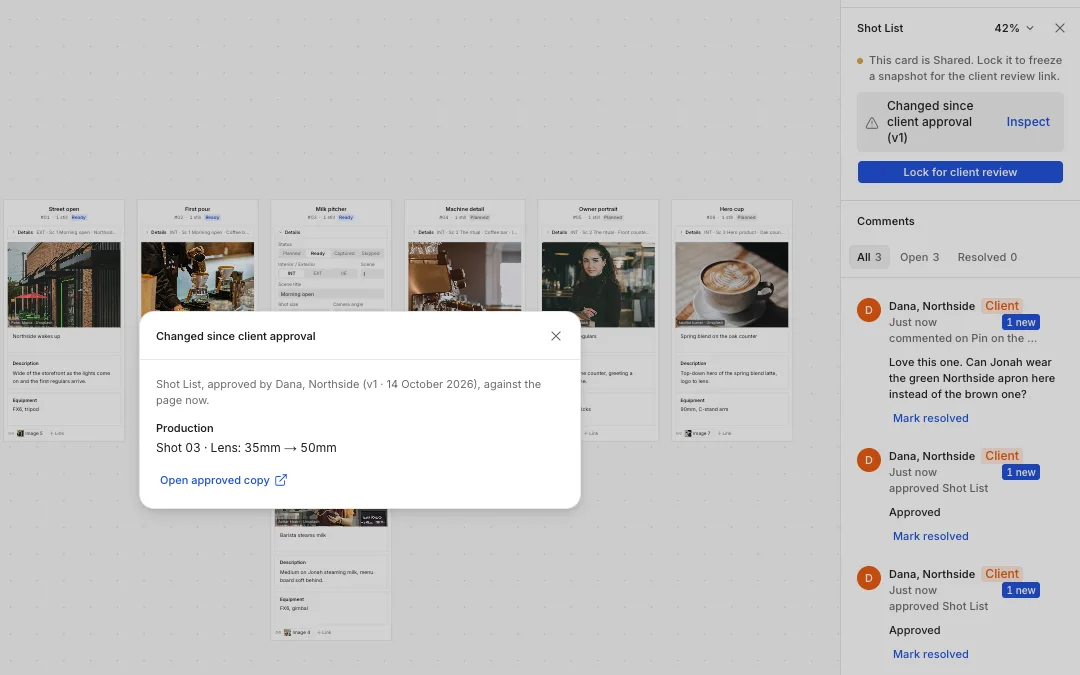The height and width of the screenshot is (675, 1080).
Task: Click equipment text FX6, tripod
Action: (25, 409)
